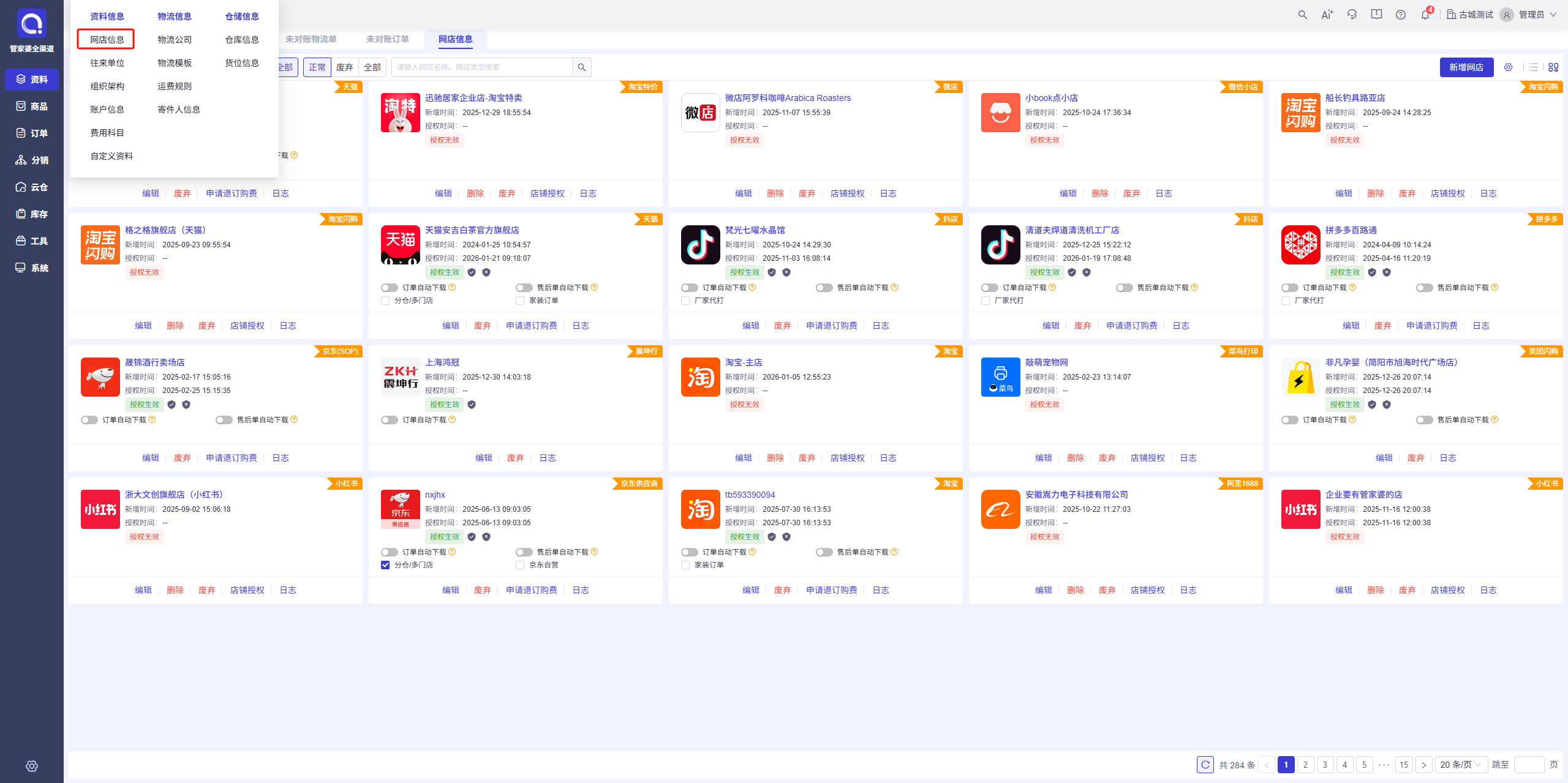The image size is (1568, 783).
Task: Expand the 管理员 user menu
Action: coord(1529,15)
